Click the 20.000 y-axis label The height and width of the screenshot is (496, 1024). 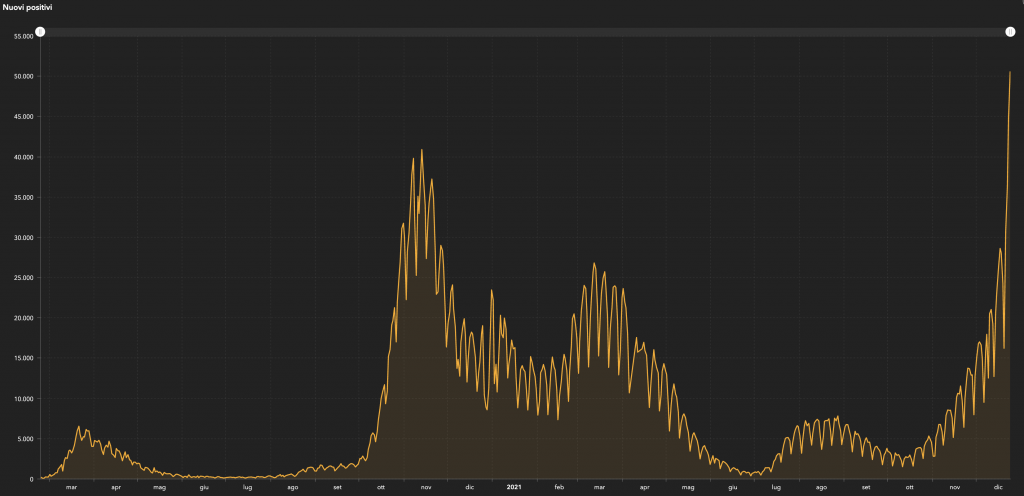click(x=23, y=318)
